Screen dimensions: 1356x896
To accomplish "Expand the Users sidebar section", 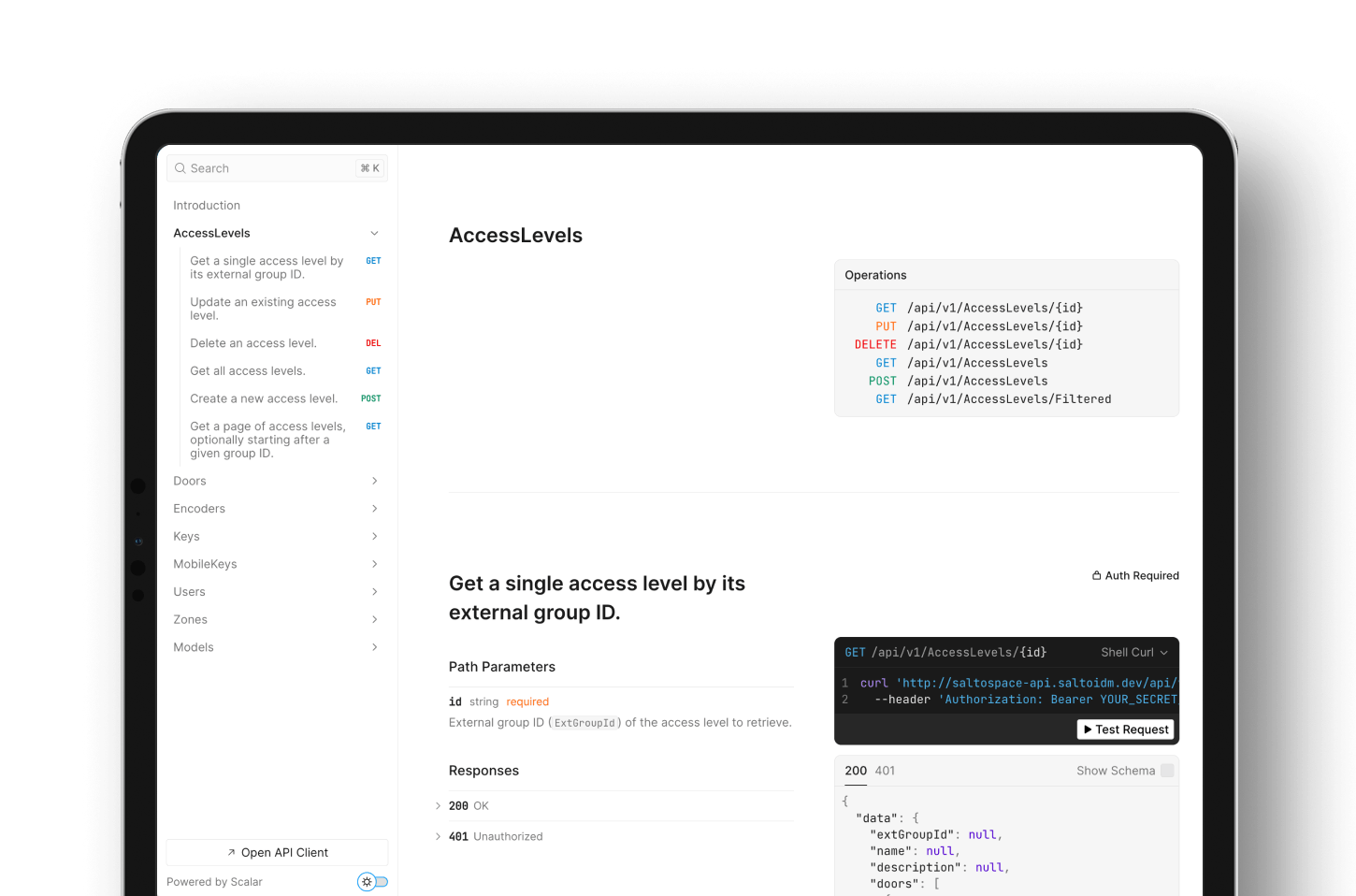I will coord(374,592).
